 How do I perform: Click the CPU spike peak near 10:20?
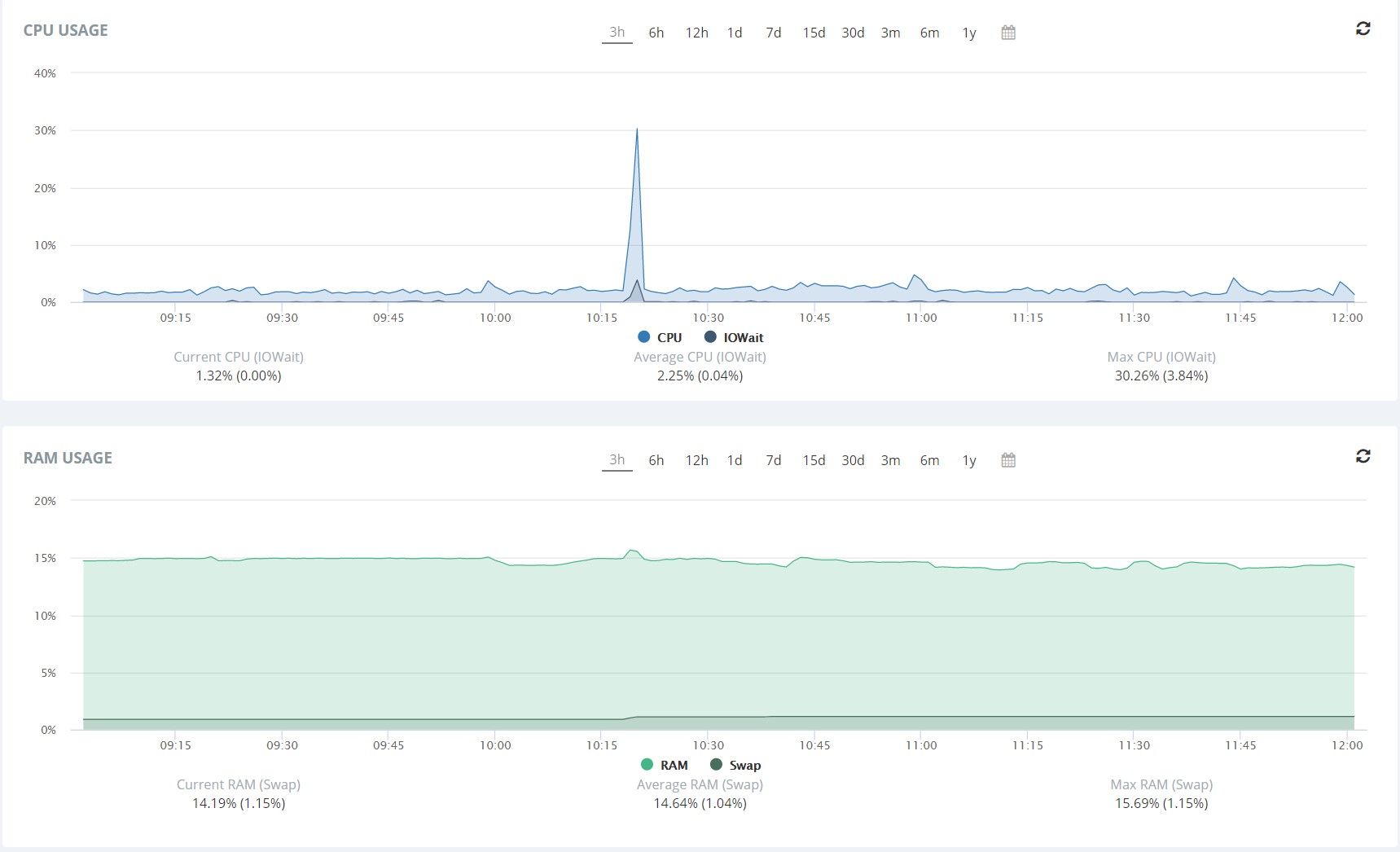[637, 130]
